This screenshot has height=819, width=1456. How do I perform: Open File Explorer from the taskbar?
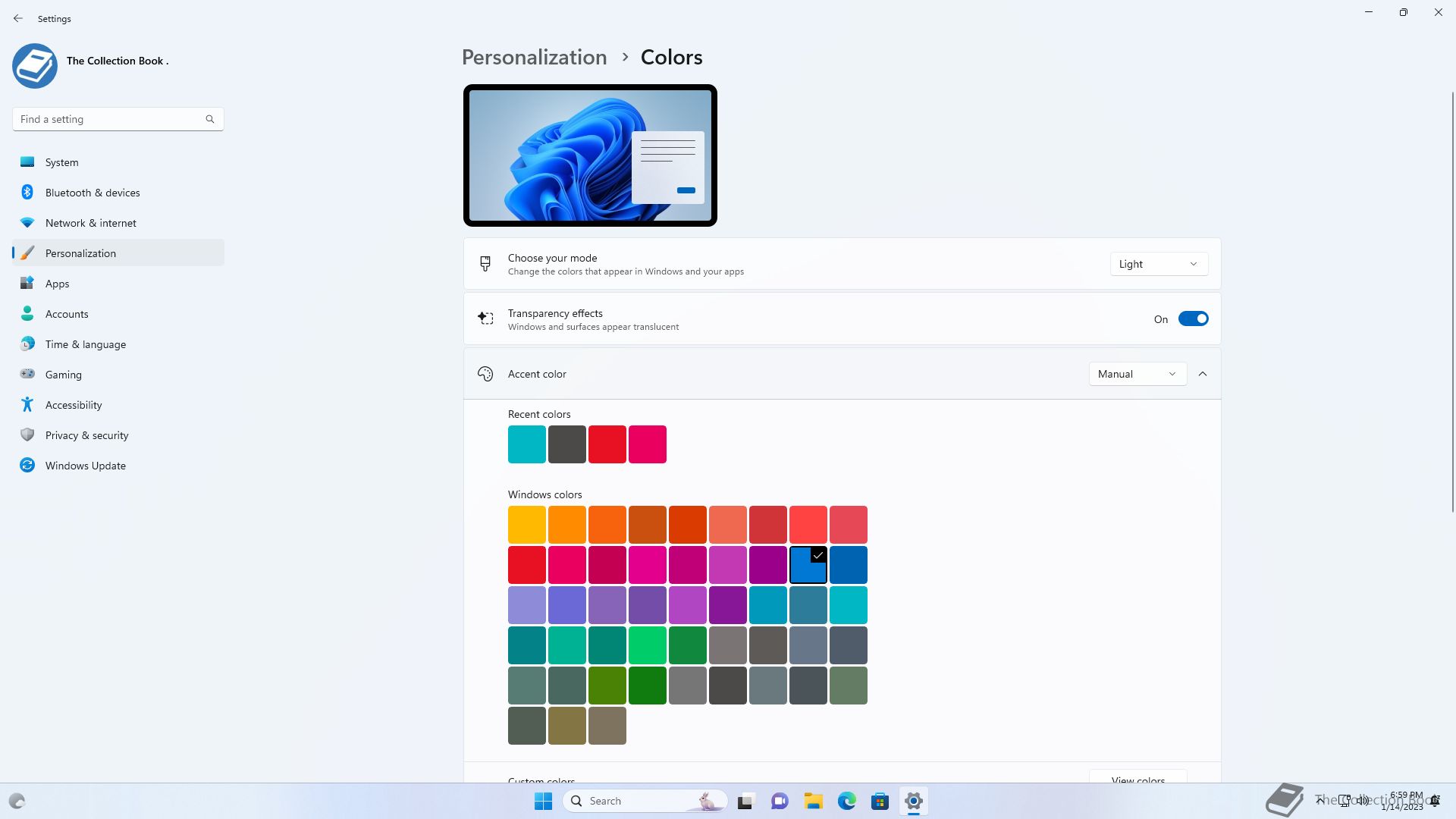click(x=814, y=801)
